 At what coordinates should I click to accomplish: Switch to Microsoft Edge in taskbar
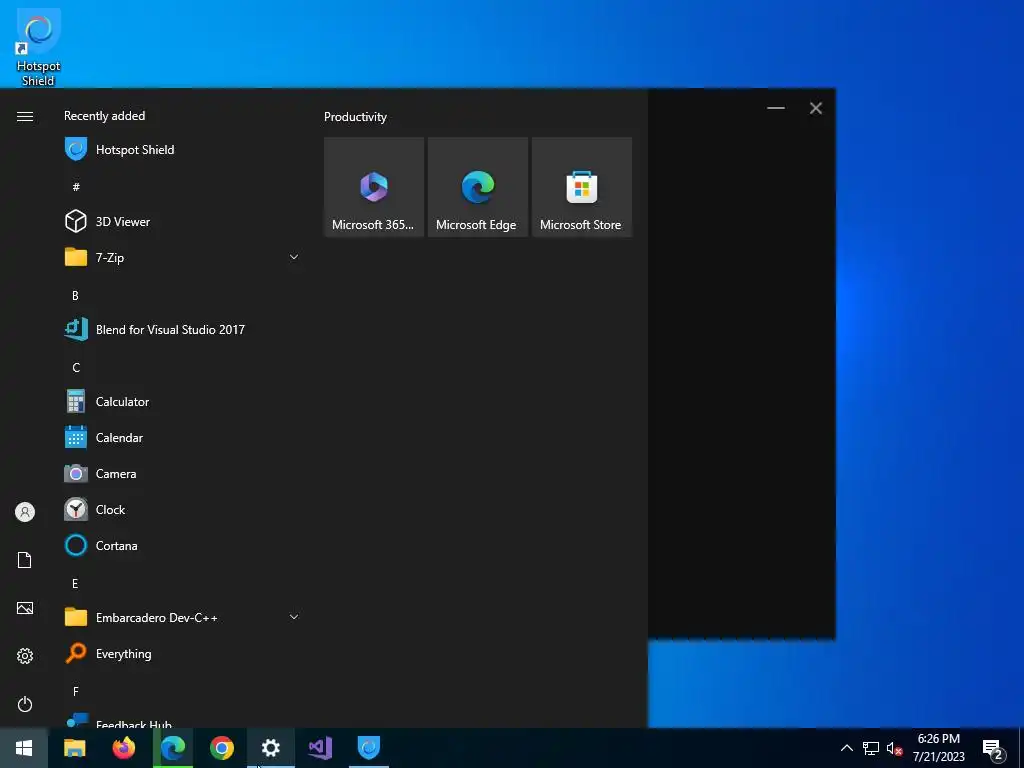pos(172,748)
